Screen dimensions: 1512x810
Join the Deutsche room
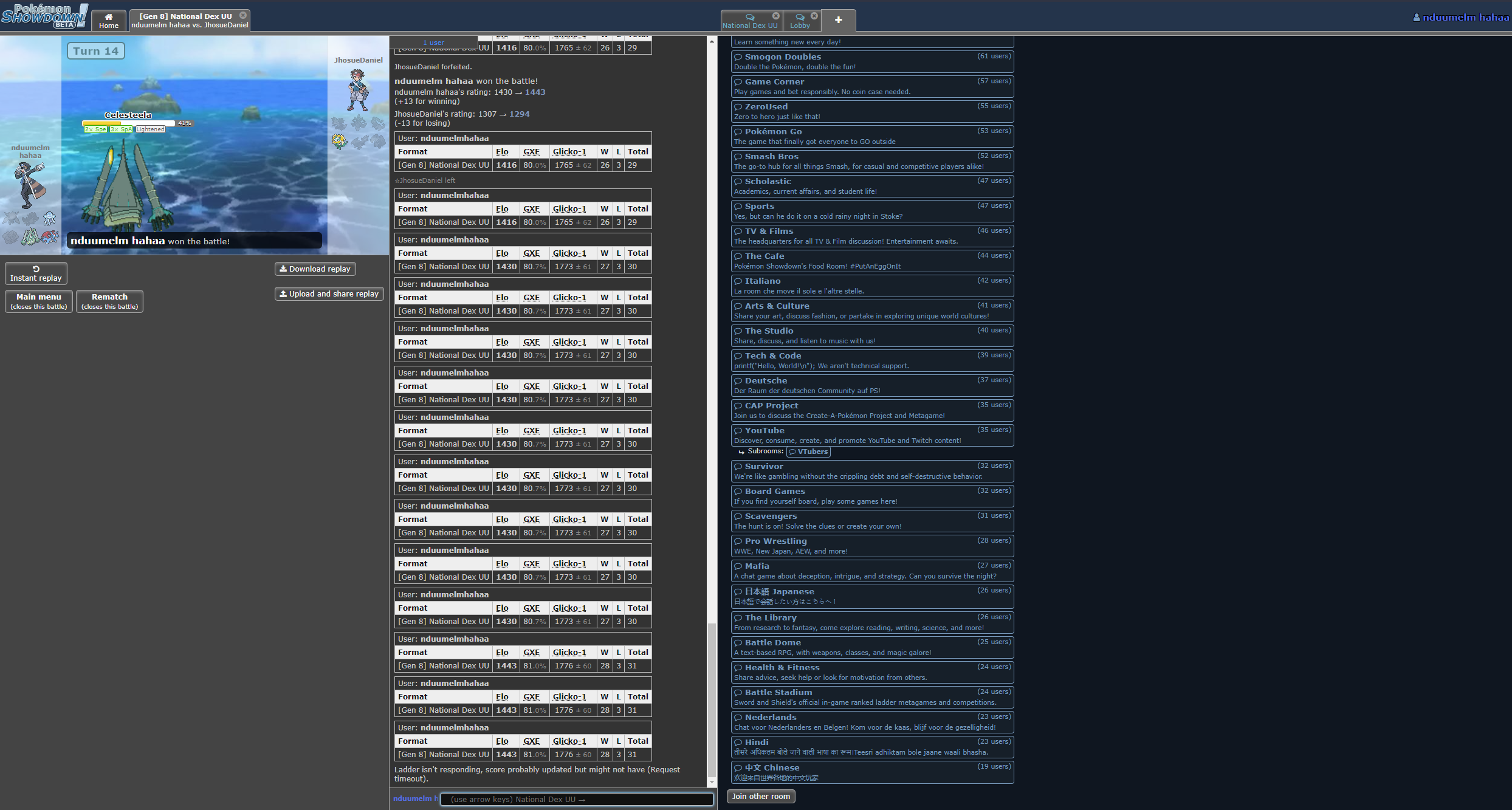872,385
